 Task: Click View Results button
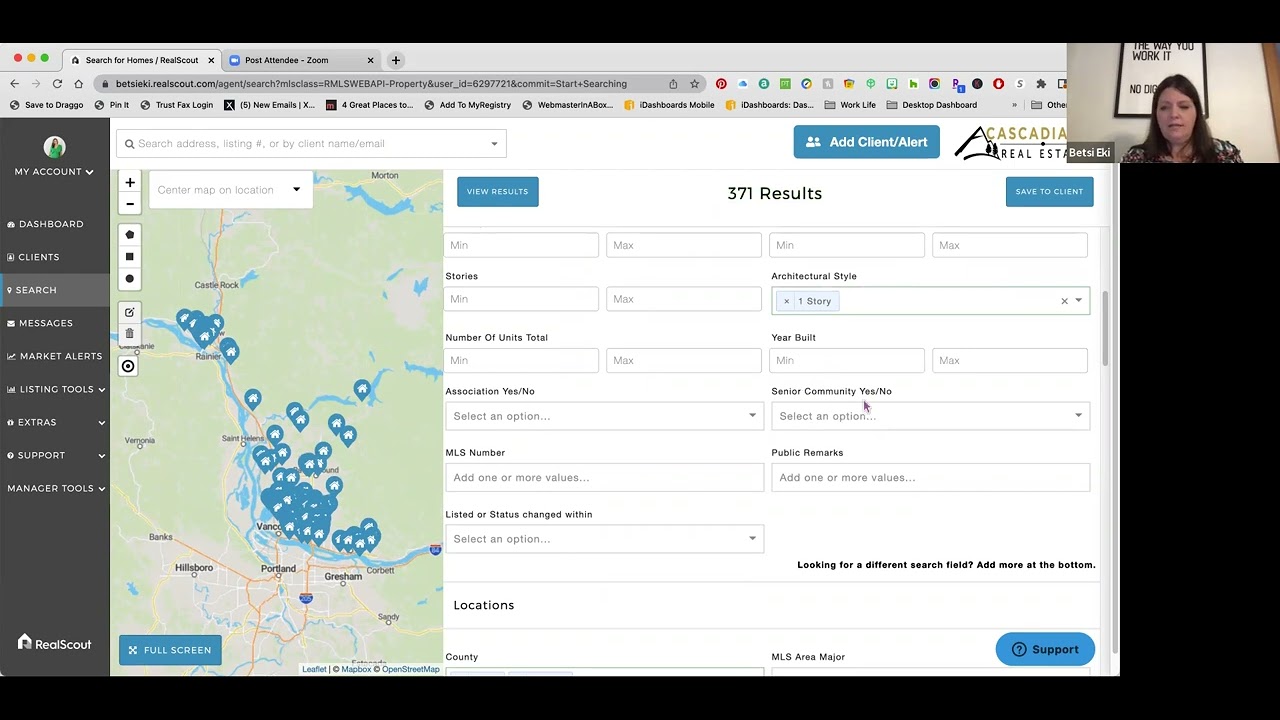pyautogui.click(x=497, y=191)
